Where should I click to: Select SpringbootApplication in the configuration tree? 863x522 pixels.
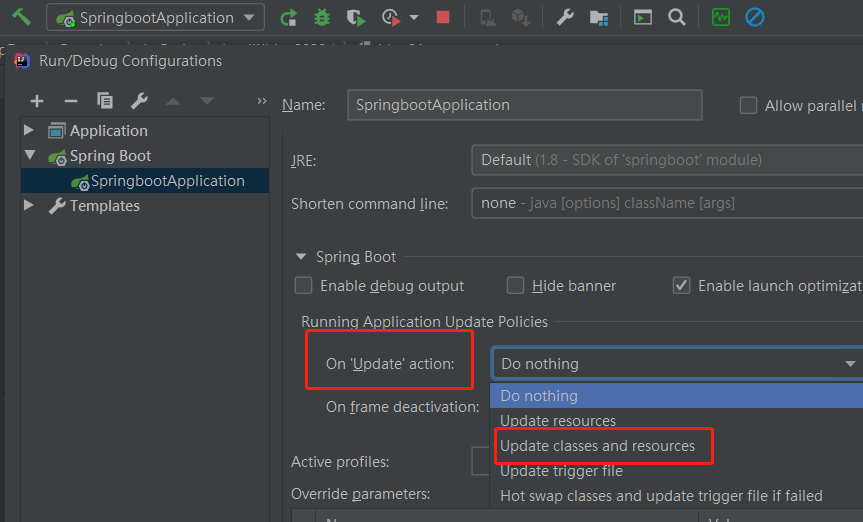tap(145, 181)
